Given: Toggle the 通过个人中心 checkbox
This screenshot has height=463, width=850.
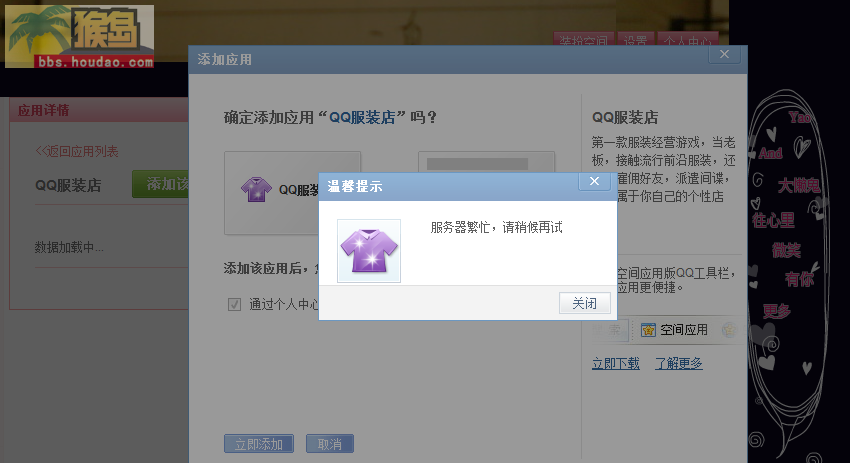Looking at the screenshot, I should pos(234,305).
